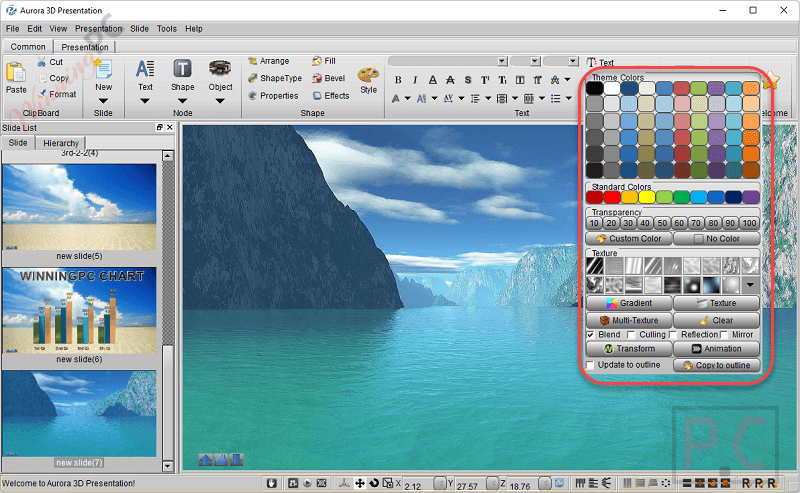Click the Fill option in Shape group
800x493 pixels.
click(324, 61)
